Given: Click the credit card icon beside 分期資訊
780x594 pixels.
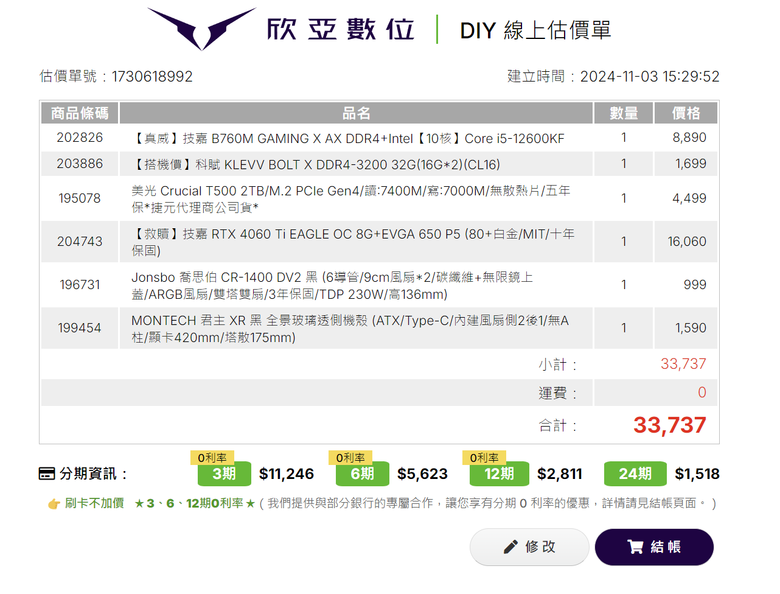Looking at the screenshot, I should pos(47,474).
